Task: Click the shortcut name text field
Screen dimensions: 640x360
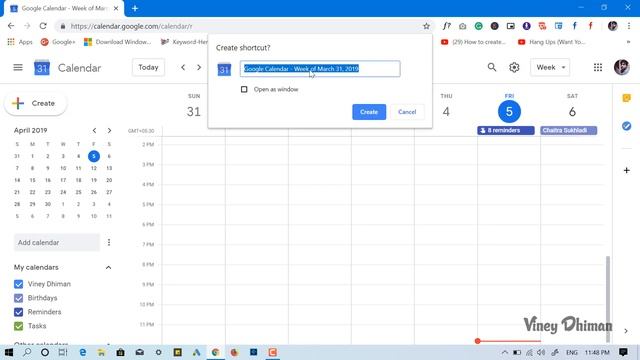Action: tap(320, 69)
